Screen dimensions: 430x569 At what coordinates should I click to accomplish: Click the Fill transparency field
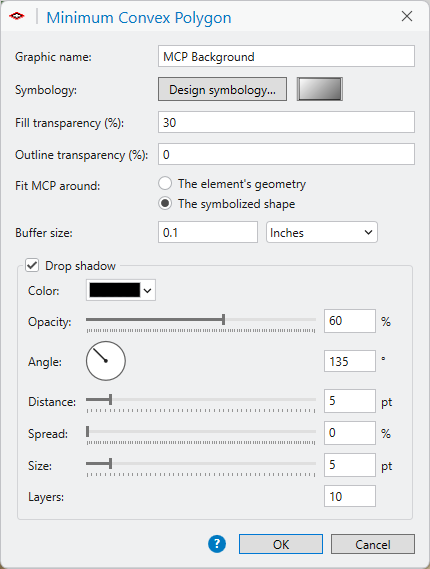point(286,122)
